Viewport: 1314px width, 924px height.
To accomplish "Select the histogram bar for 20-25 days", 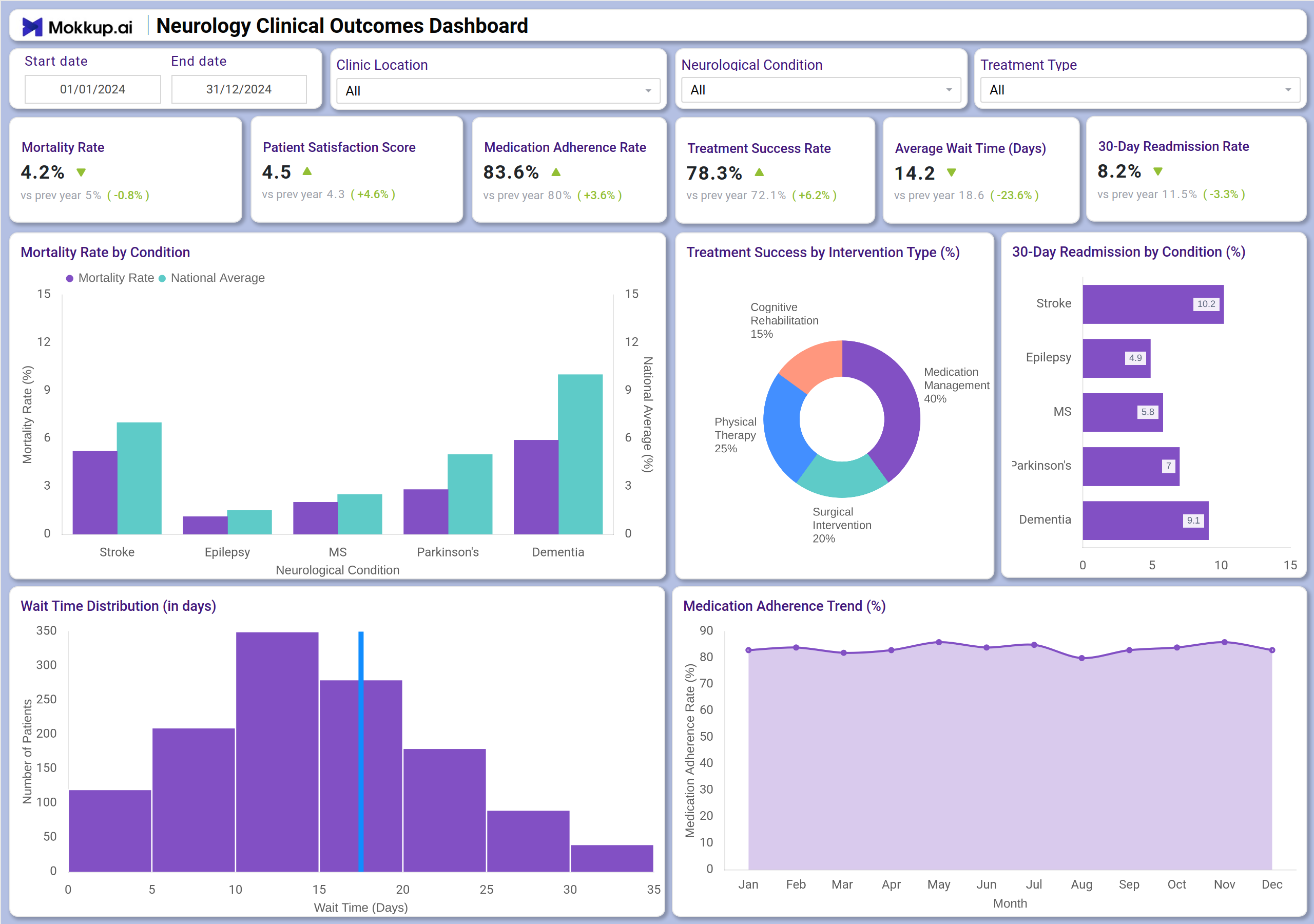I will [x=445, y=810].
